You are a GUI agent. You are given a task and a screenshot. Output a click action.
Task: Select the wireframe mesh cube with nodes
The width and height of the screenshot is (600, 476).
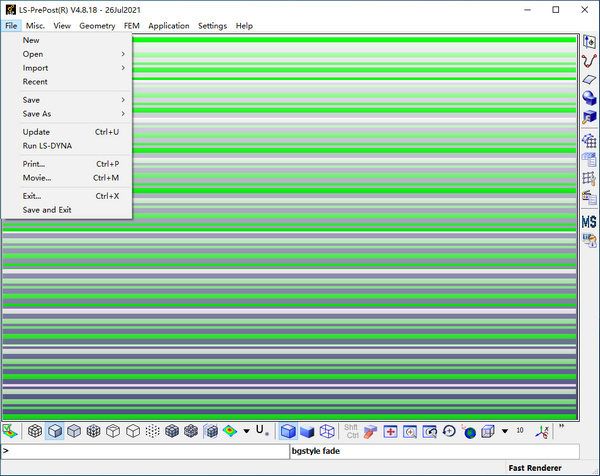tap(93, 431)
